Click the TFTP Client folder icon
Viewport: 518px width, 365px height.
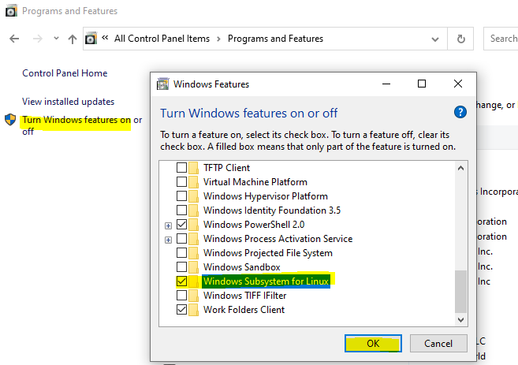[x=193, y=168]
